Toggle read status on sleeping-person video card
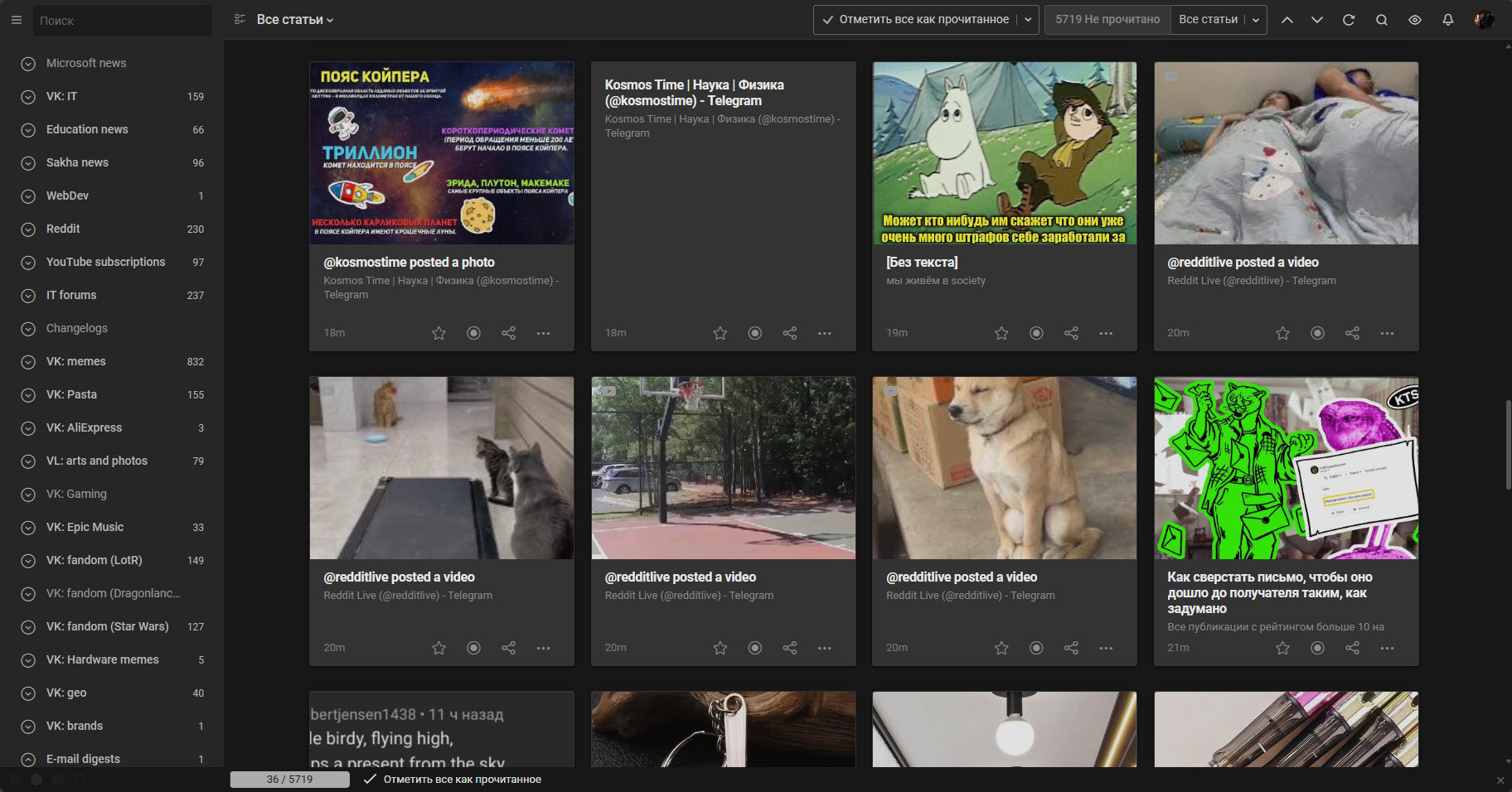The image size is (1512, 792). [1318, 333]
